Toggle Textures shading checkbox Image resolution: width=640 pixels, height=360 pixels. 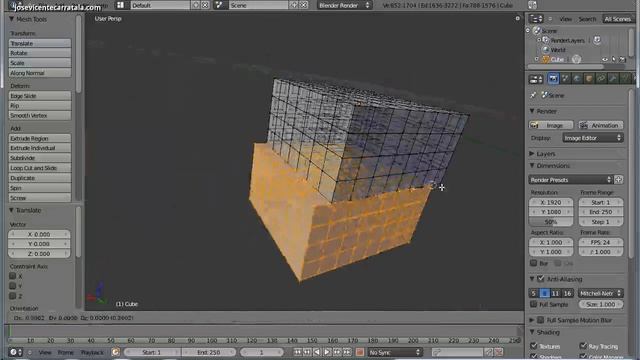[x=534, y=346]
